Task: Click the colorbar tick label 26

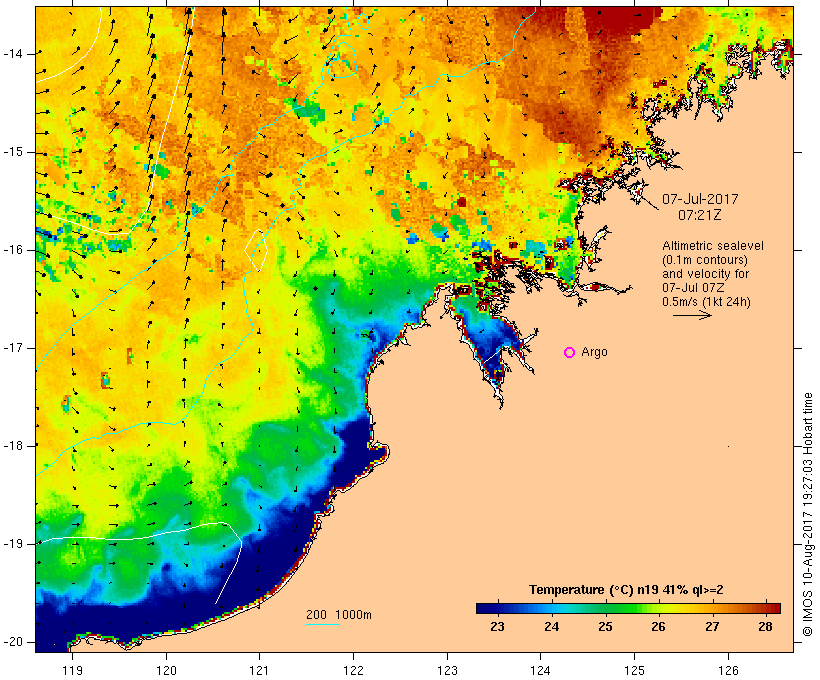Action: tap(658, 627)
